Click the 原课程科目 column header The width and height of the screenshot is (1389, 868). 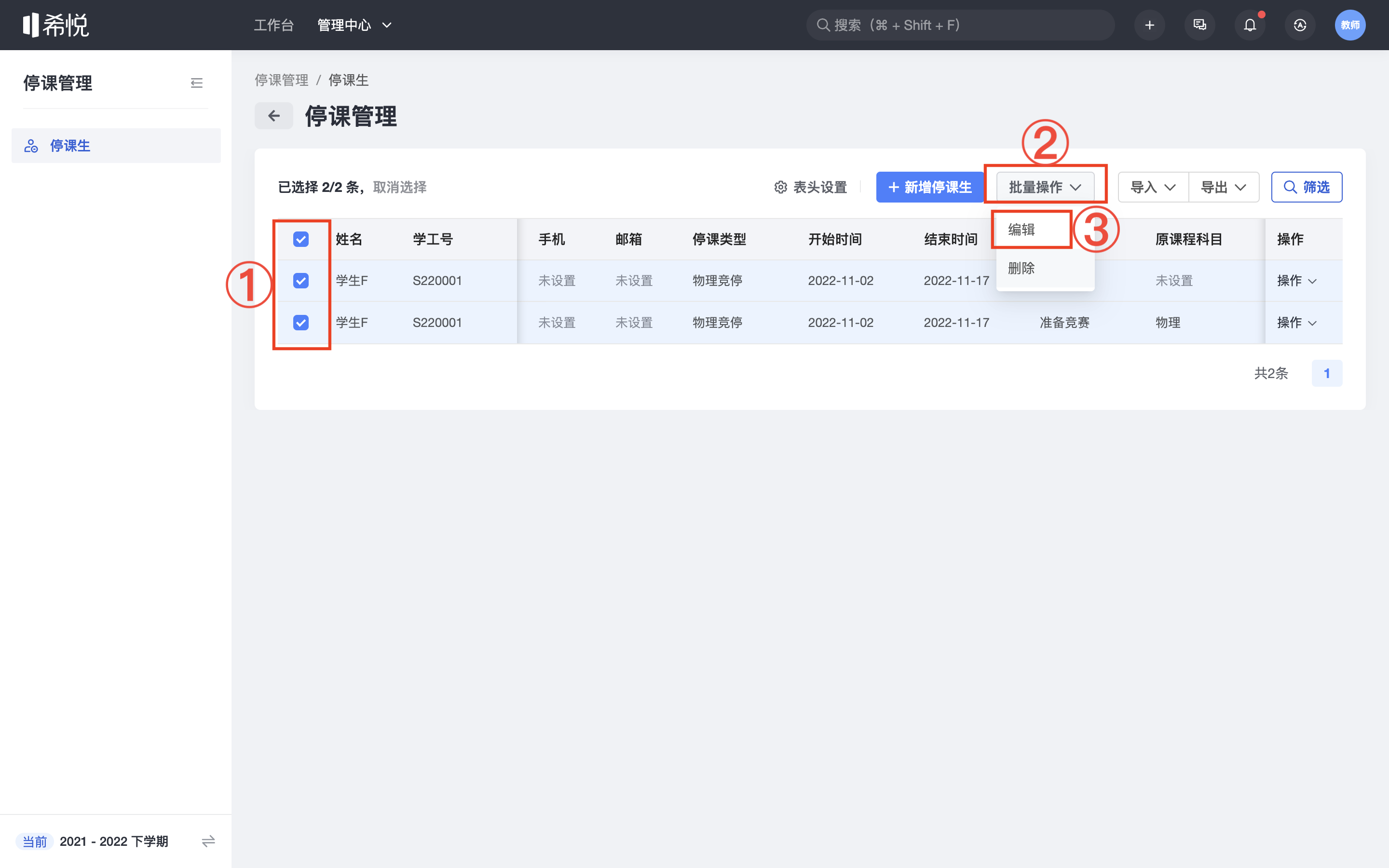pos(1189,239)
